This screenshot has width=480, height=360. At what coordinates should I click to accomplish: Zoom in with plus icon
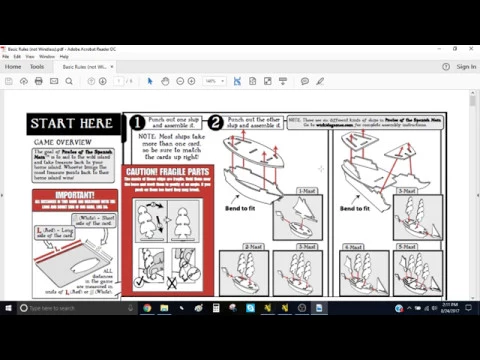coord(191,81)
